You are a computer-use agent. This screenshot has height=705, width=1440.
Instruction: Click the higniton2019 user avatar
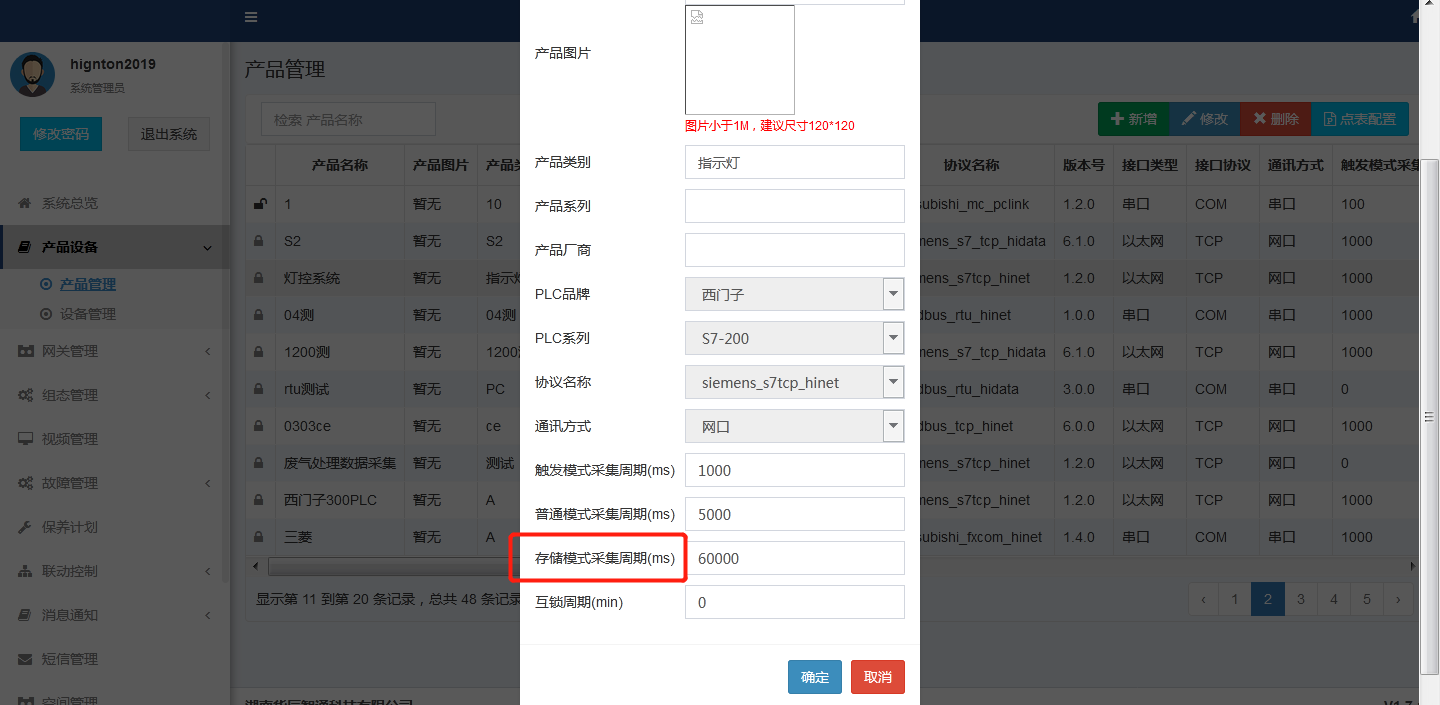(33, 73)
